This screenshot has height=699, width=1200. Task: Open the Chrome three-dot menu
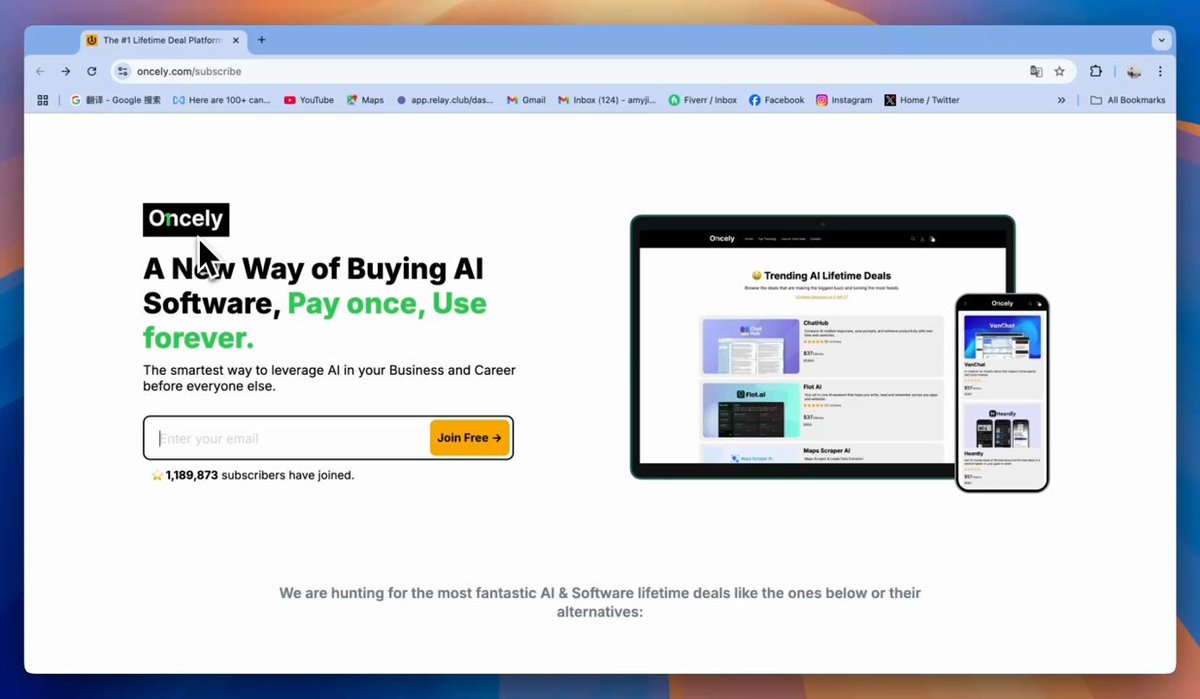pos(1160,72)
